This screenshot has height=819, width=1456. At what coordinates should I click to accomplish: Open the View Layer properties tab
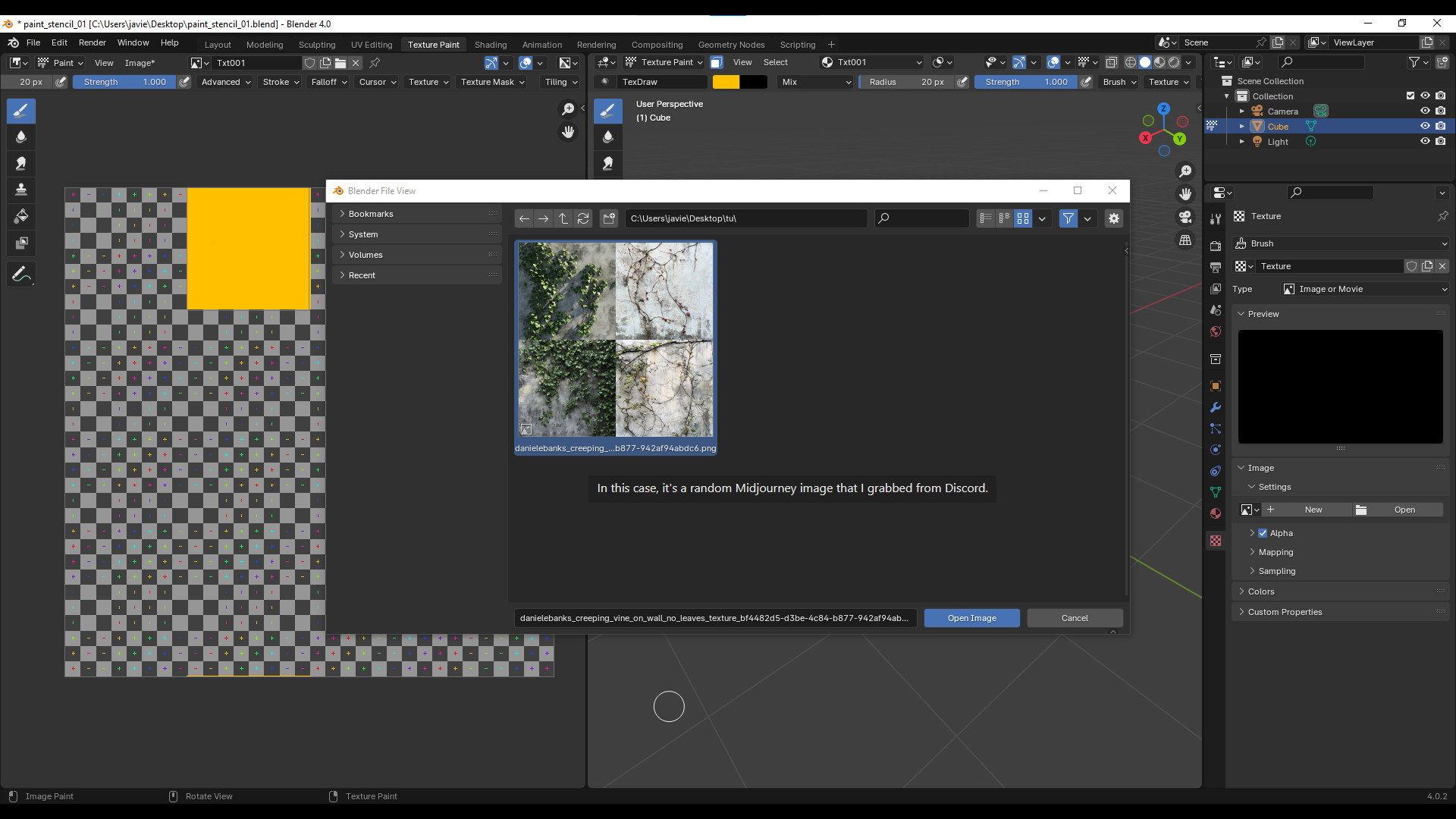tap(1216, 288)
